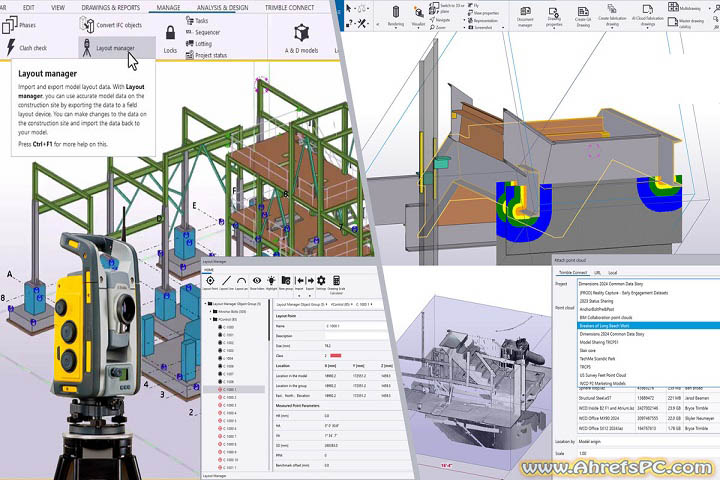Open View properties
Viewport: 720px width, 480px height.
click(483, 13)
